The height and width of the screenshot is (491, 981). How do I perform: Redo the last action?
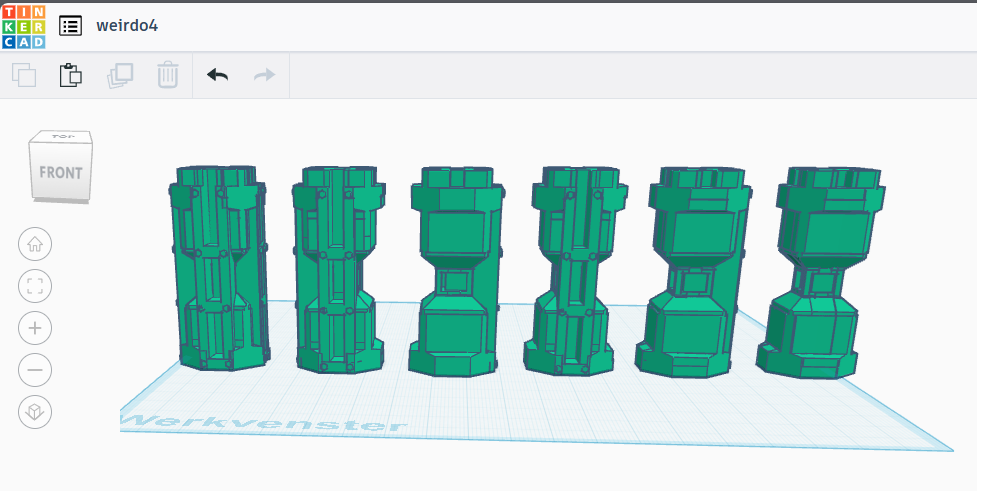(265, 75)
